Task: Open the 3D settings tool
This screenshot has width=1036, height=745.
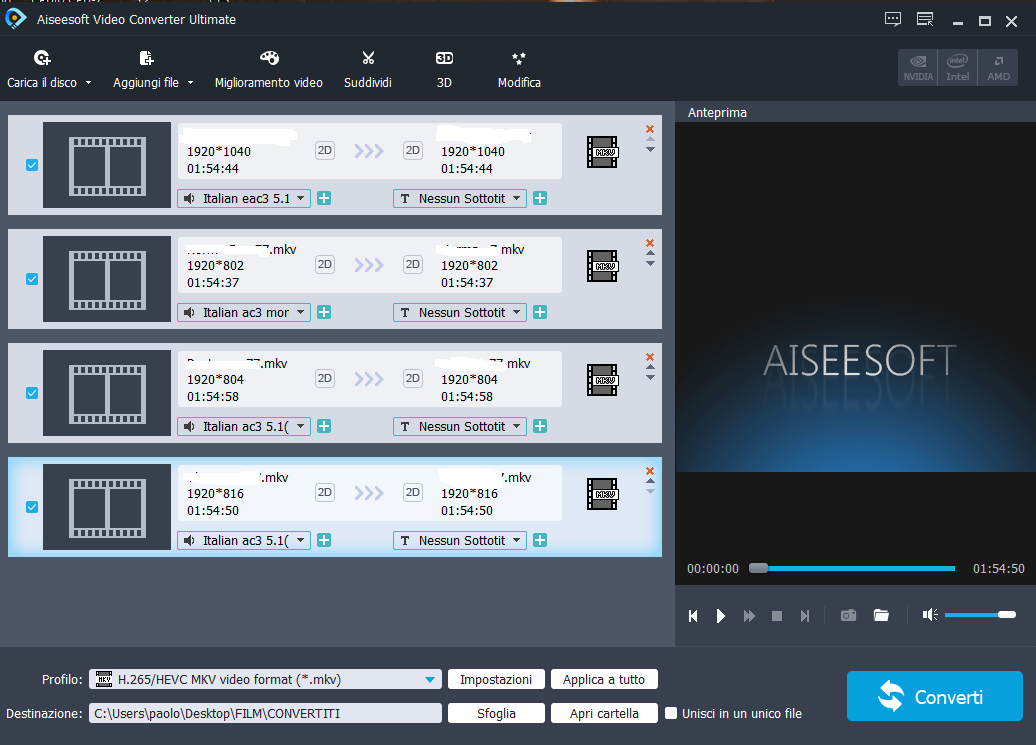Action: (x=444, y=69)
